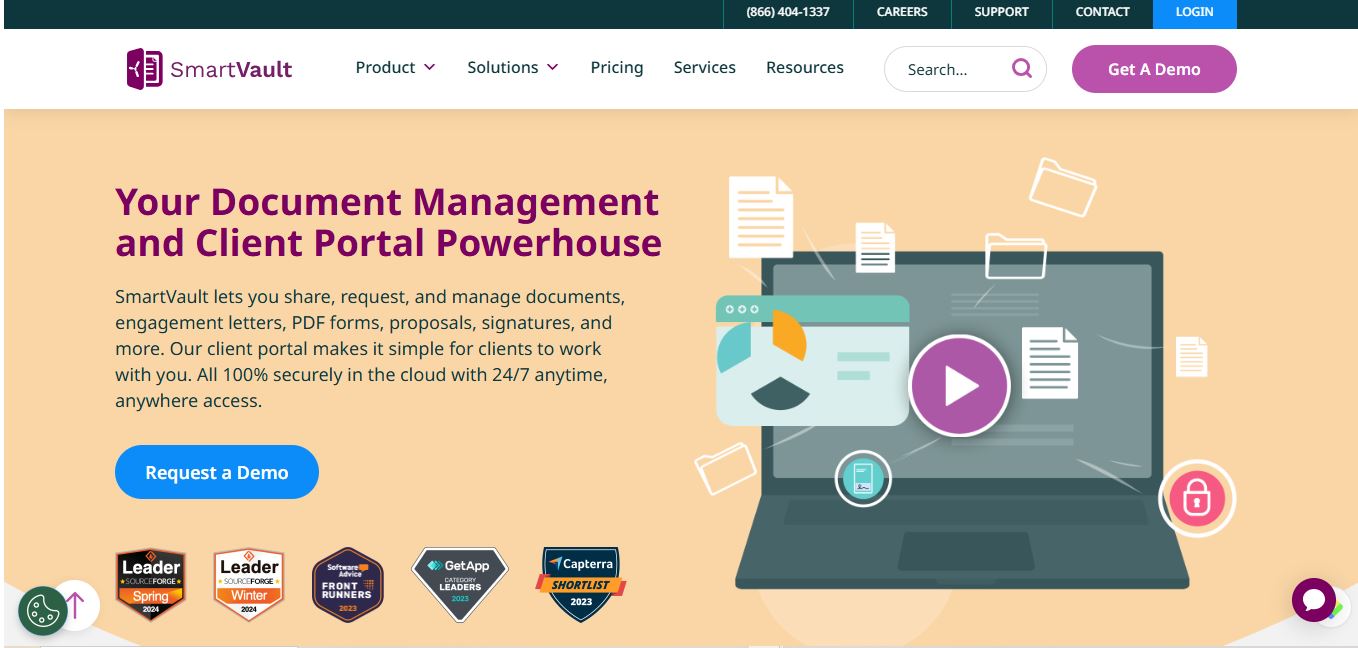The image size is (1358, 648).
Task: Click the teal signature document icon
Action: click(863, 478)
